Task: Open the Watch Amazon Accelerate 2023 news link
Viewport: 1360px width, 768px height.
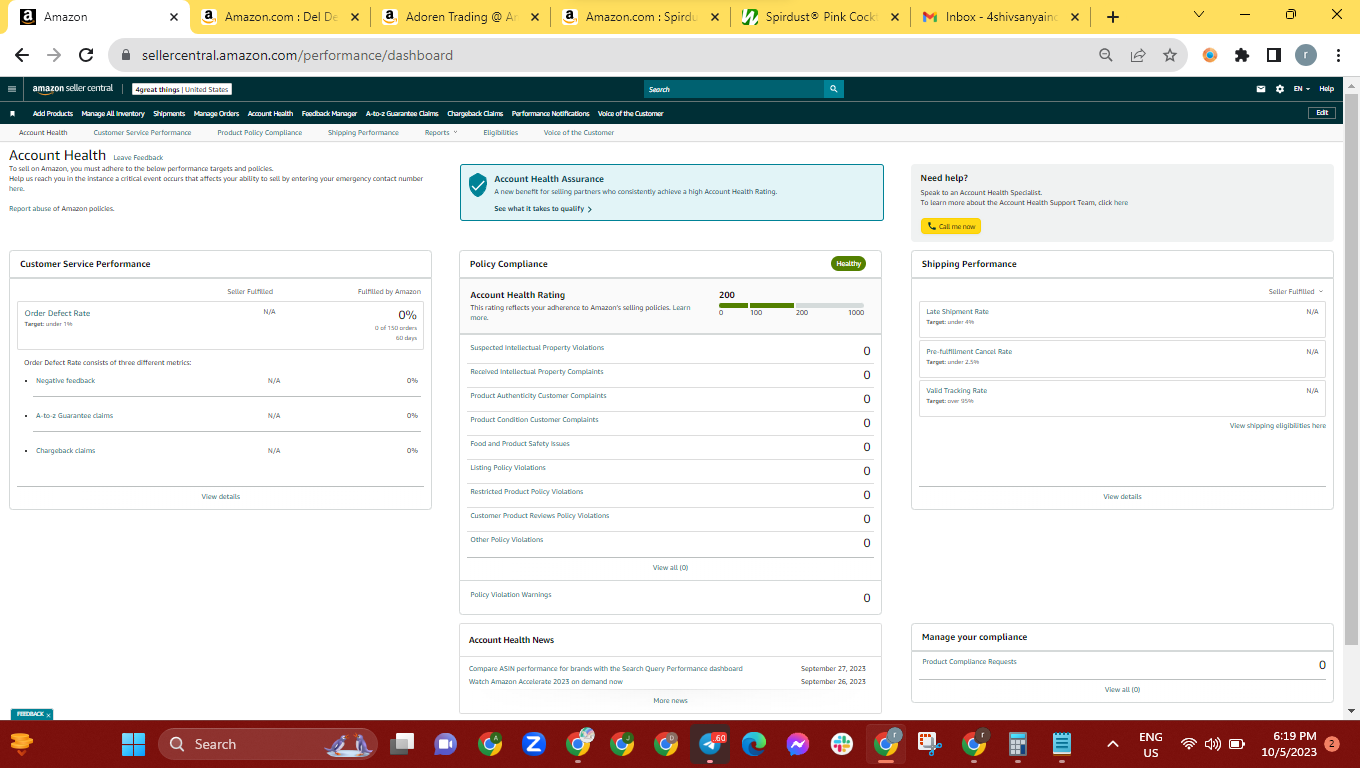Action: coord(546,682)
